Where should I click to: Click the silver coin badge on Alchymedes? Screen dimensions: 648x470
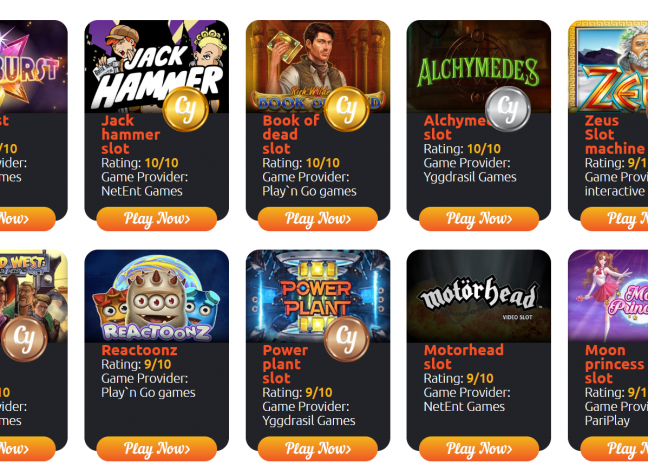point(507,109)
